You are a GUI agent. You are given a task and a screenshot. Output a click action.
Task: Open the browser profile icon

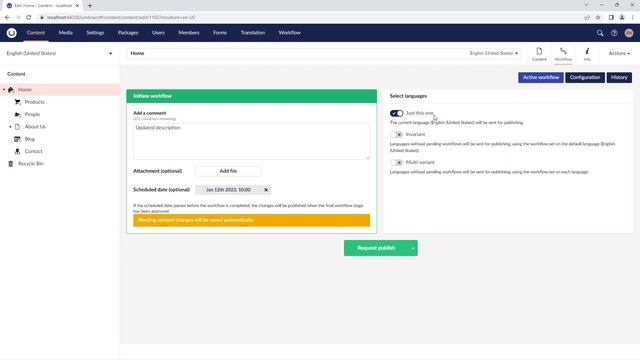click(622, 18)
